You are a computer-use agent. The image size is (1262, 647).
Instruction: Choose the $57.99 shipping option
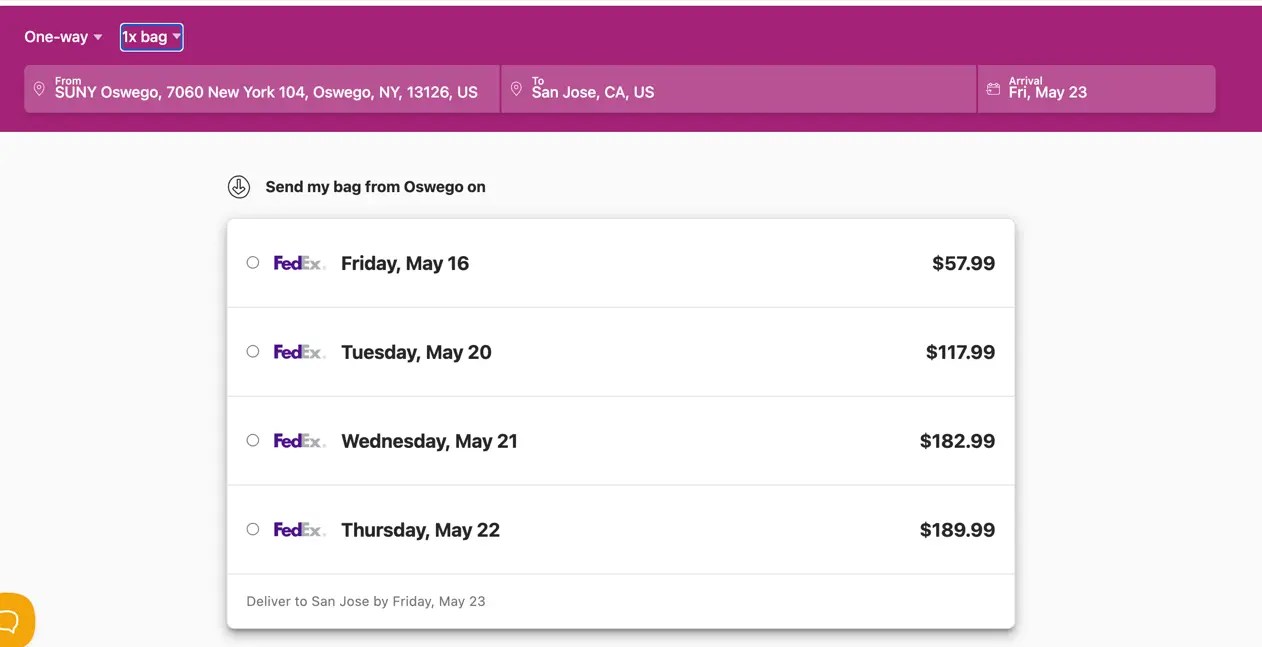[963, 263]
